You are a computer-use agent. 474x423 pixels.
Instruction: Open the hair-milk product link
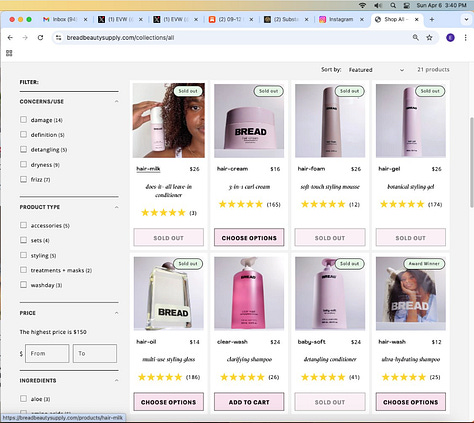(x=148, y=169)
